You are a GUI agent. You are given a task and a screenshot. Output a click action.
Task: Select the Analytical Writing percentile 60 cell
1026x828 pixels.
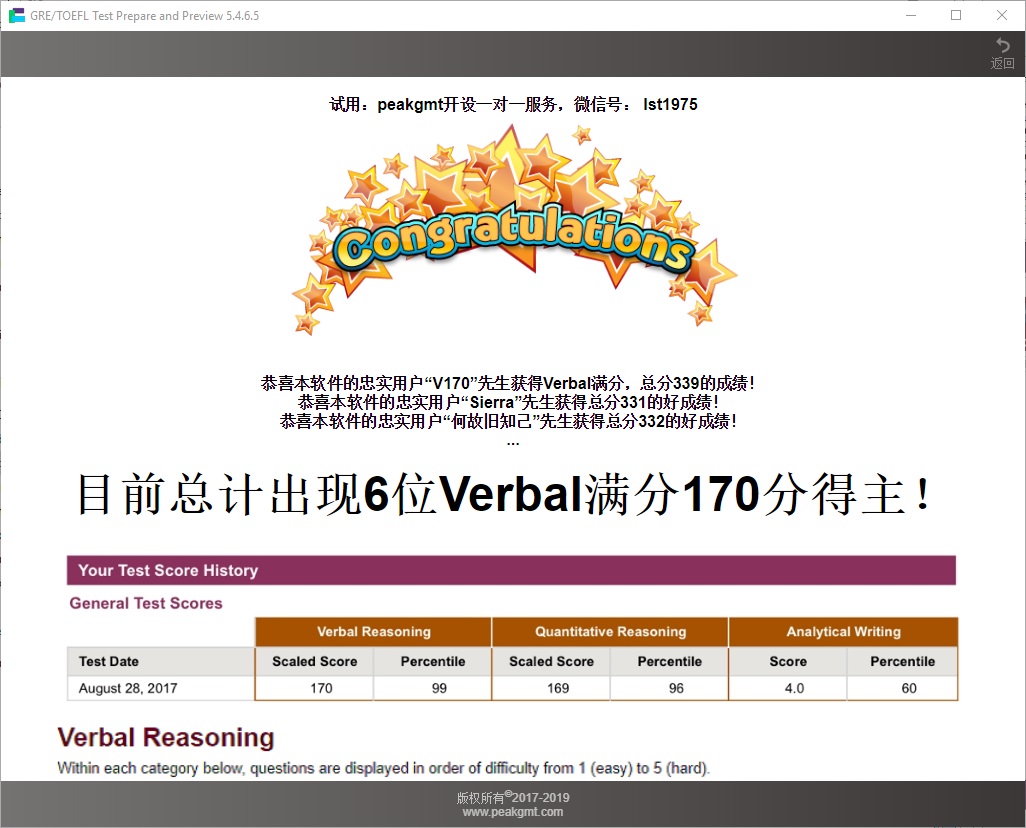coord(902,688)
